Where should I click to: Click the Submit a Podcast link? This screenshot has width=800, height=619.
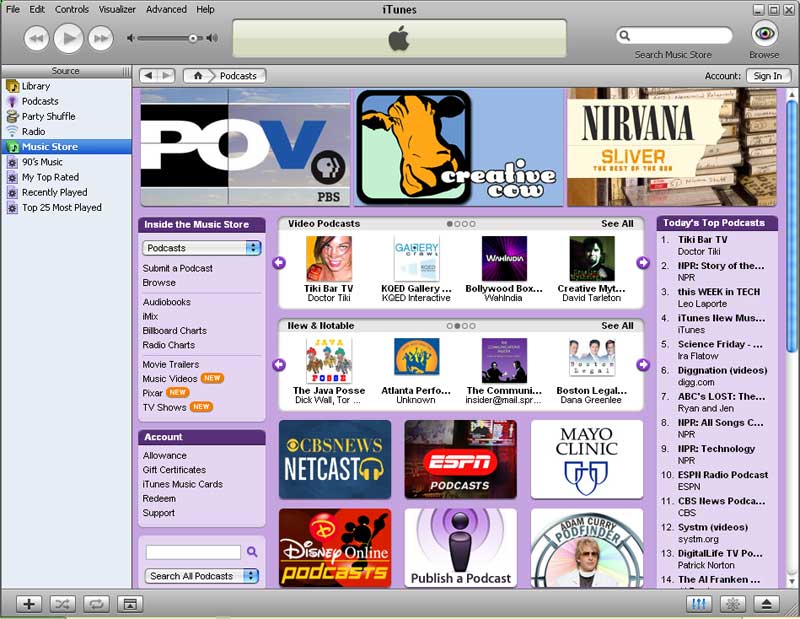pos(178,268)
